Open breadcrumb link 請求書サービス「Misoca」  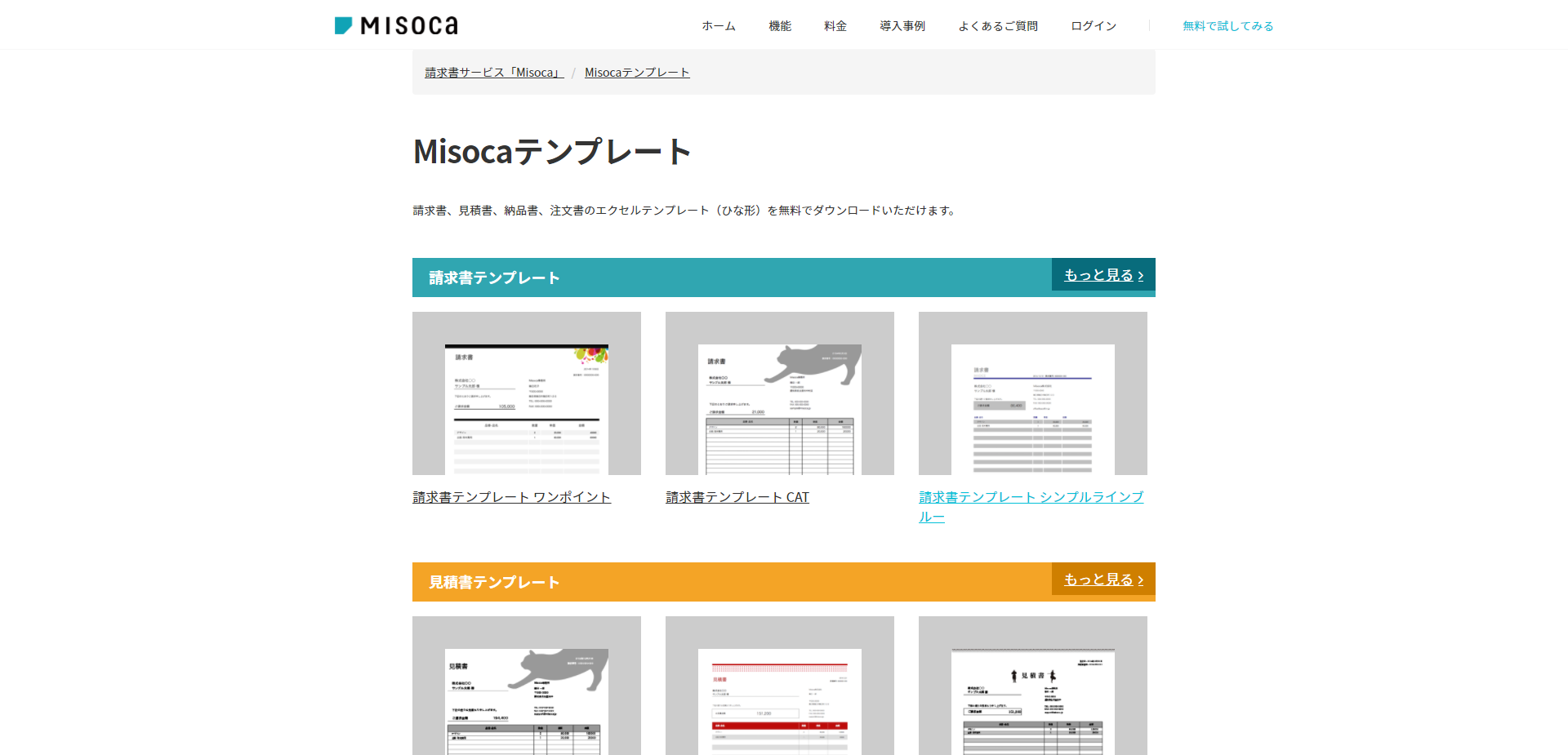pyautogui.click(x=492, y=72)
